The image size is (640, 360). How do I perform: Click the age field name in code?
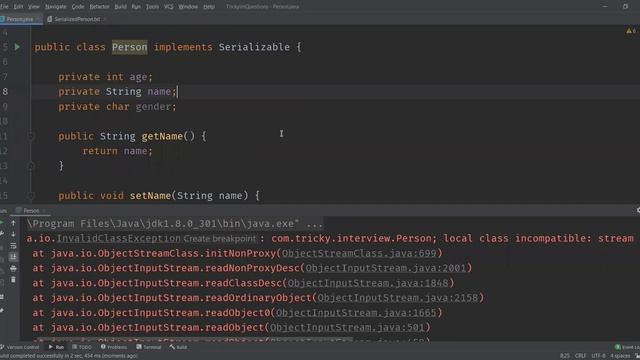[138, 77]
